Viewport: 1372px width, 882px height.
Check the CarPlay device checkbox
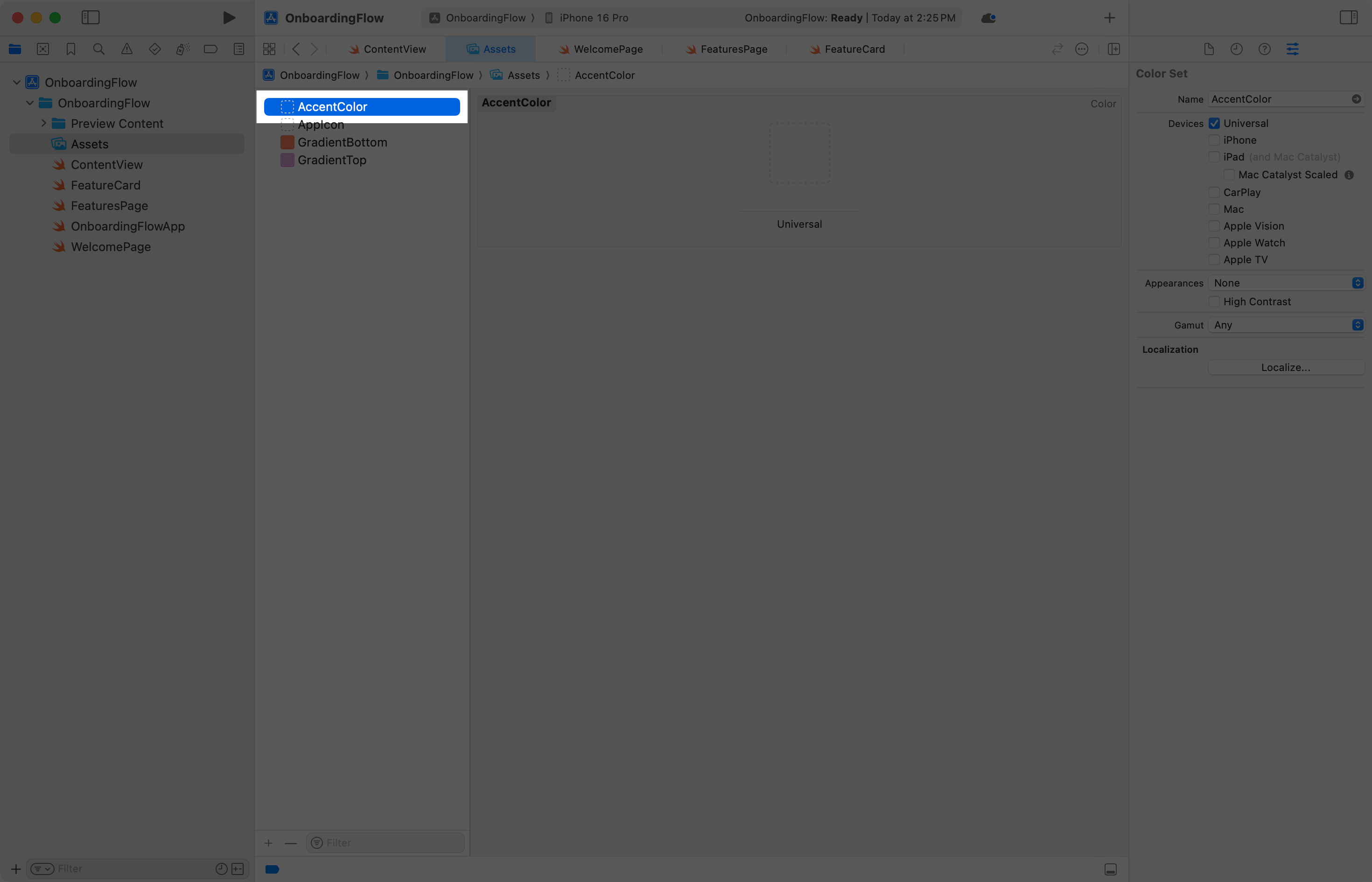tap(1214, 192)
